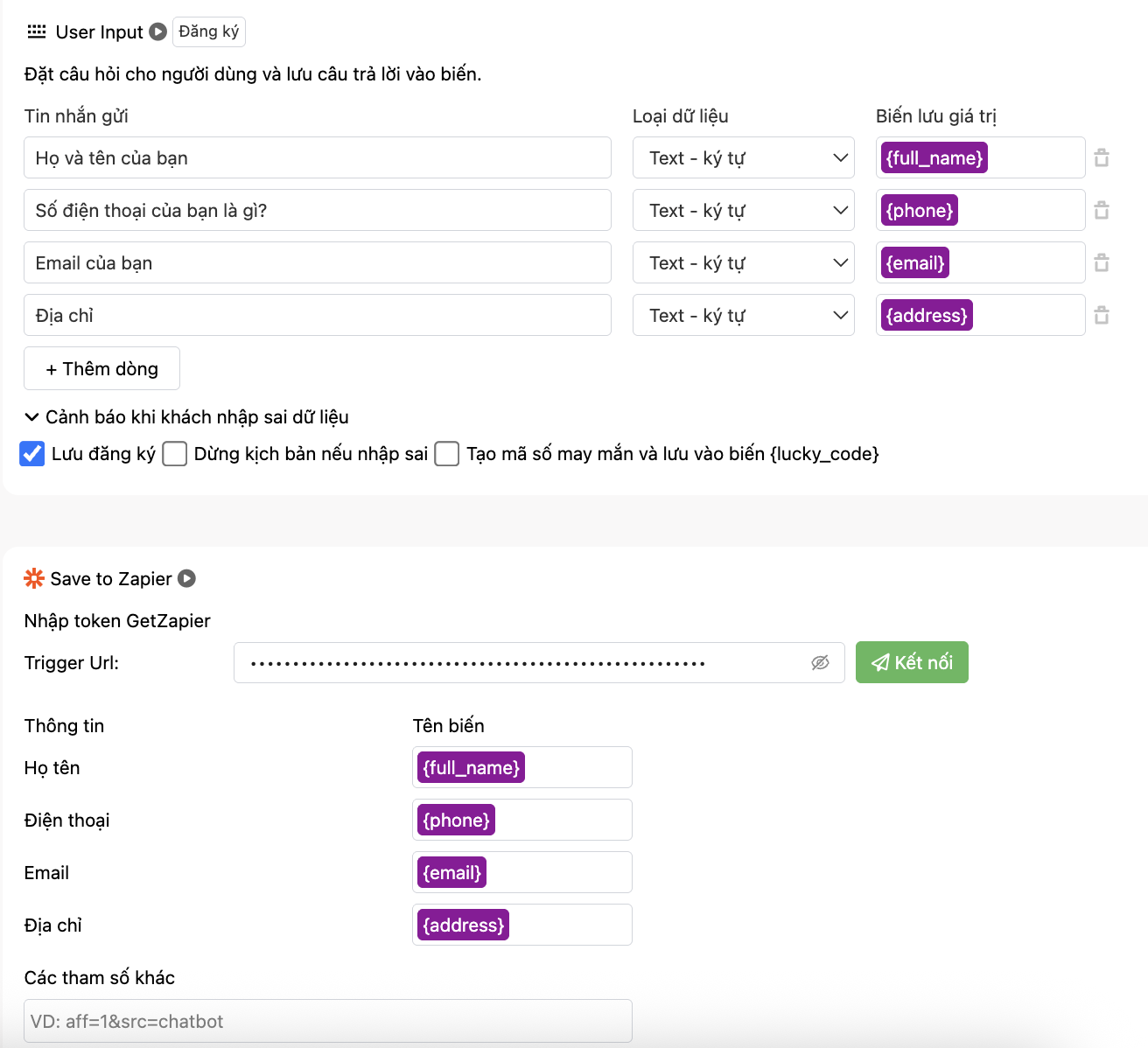The width and height of the screenshot is (1148, 1048).
Task: Delete the phone question row
Action: coord(1102,210)
